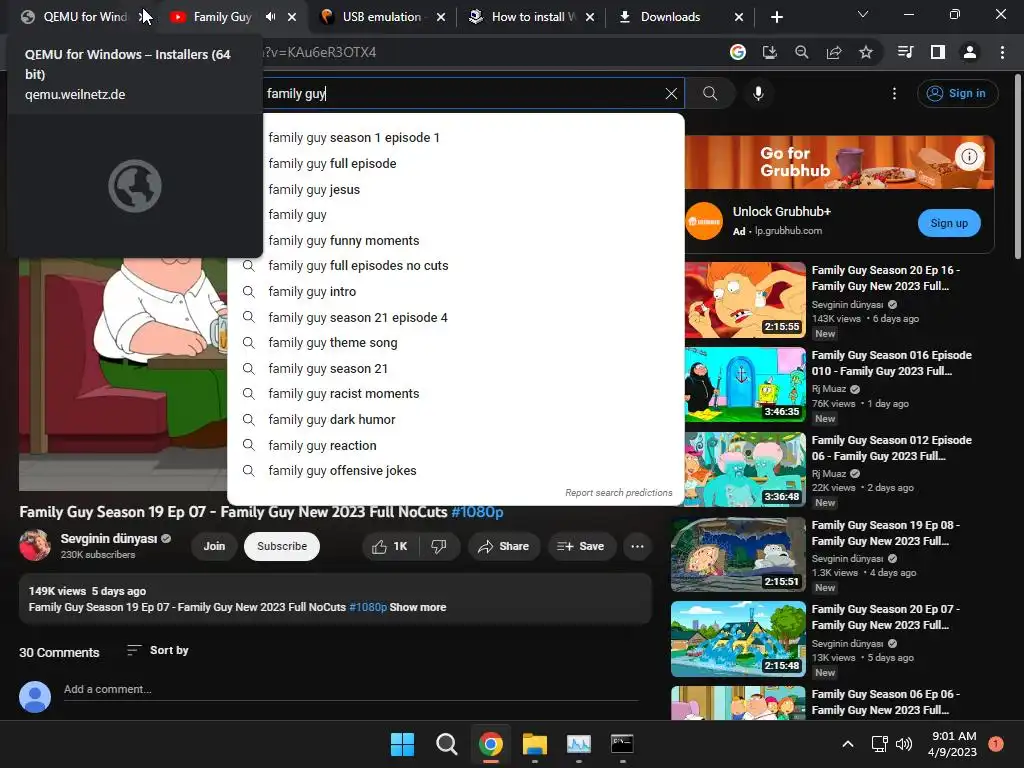
Task: Open Sevginin dünyası channel avatar
Action: tap(35, 545)
